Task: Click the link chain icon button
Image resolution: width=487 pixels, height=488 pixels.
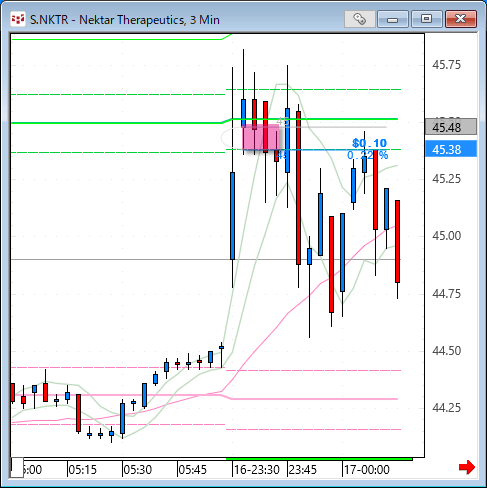Action: [x=359, y=19]
